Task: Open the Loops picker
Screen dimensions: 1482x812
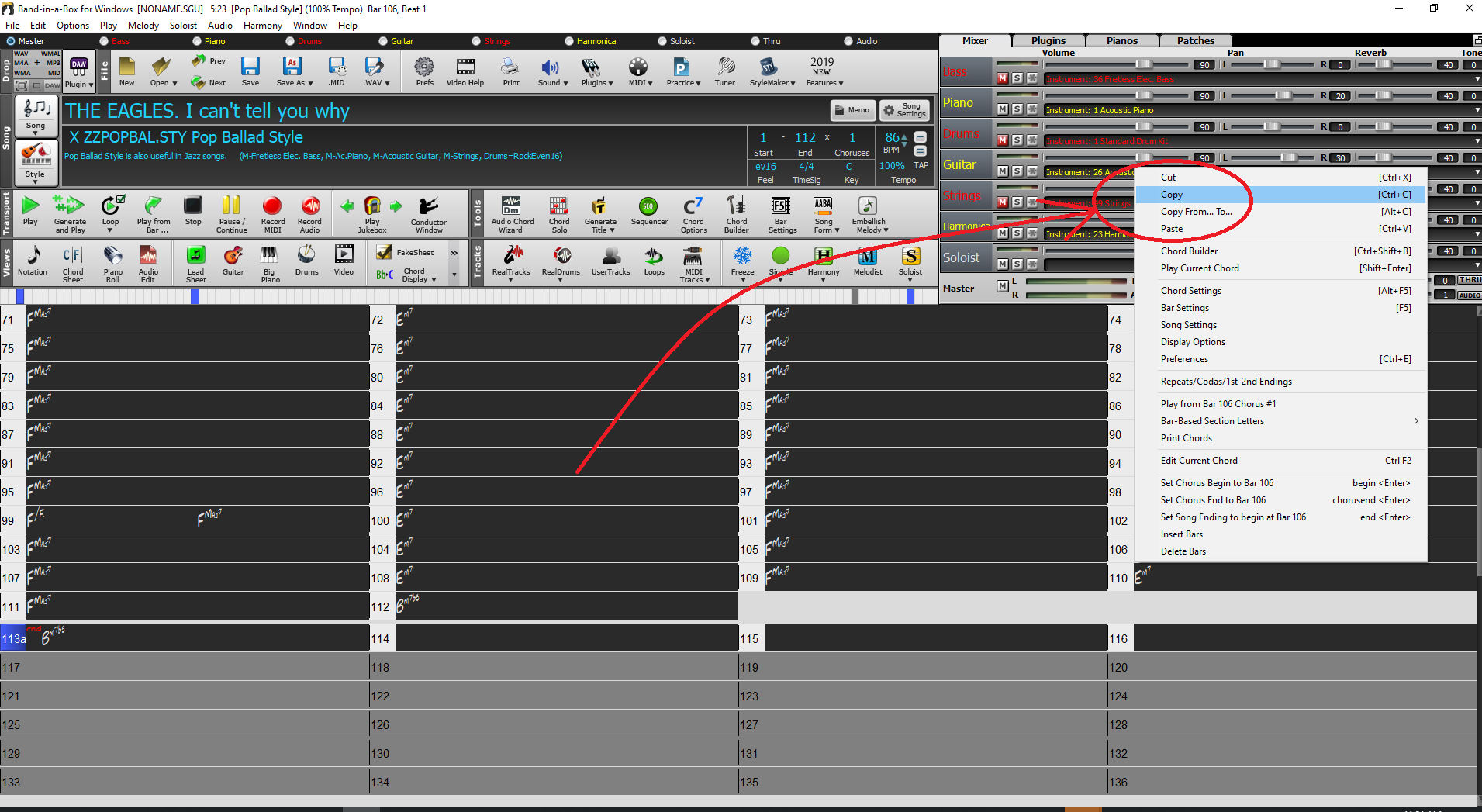Action: 654,261
